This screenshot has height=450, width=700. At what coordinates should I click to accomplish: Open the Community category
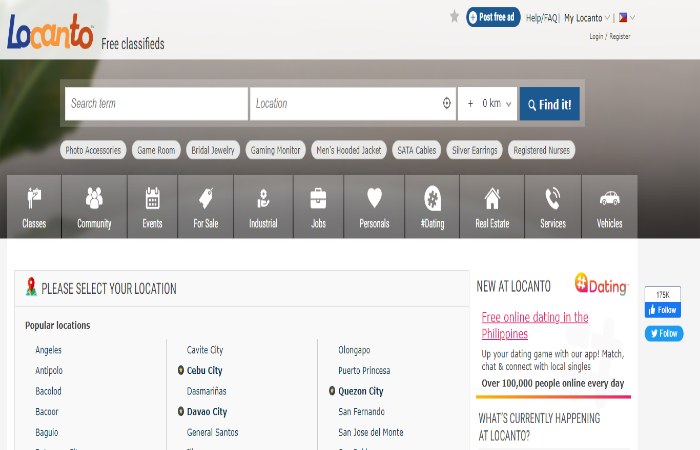[94, 207]
